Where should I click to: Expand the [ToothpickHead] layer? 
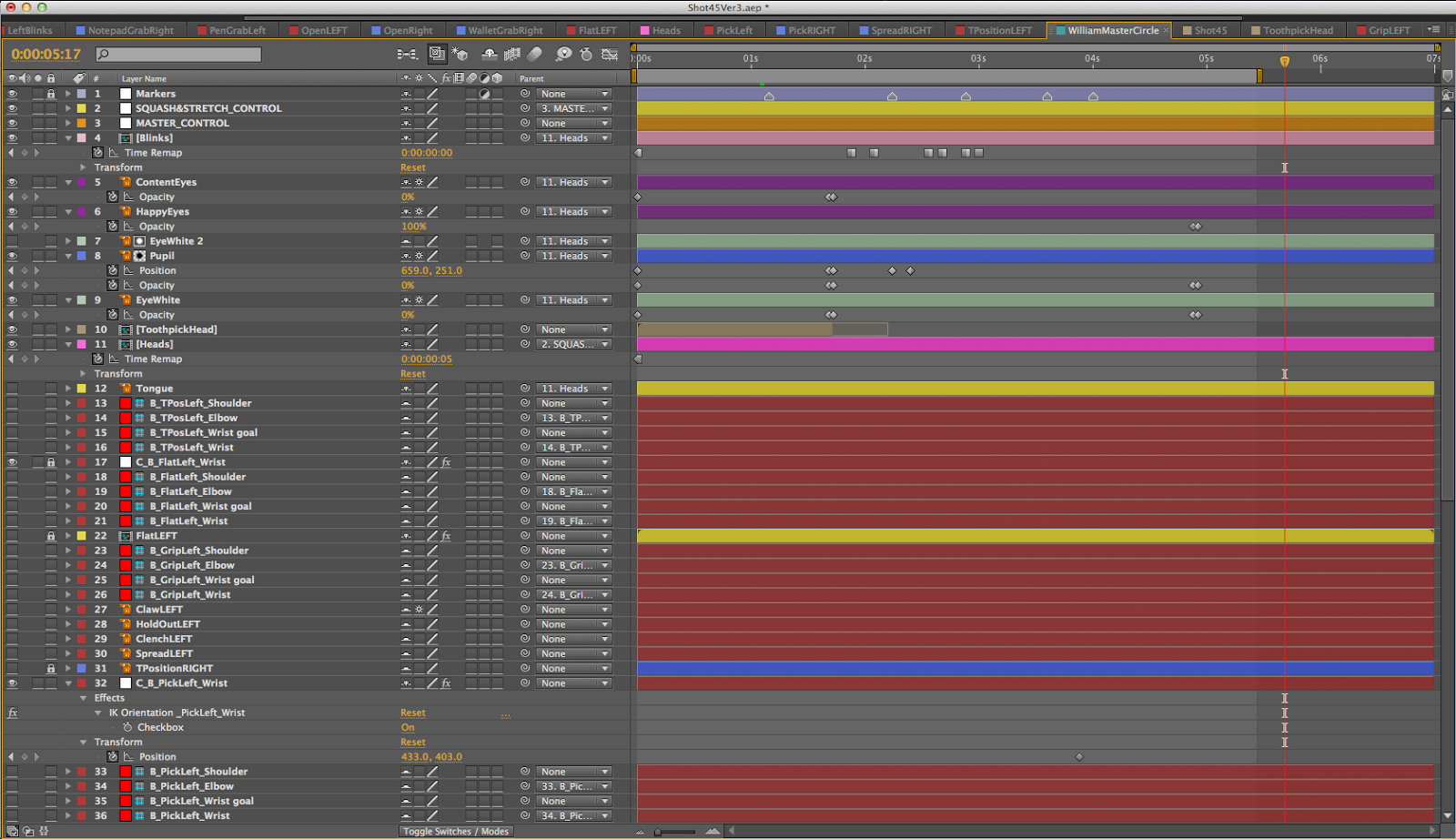pyautogui.click(x=68, y=329)
